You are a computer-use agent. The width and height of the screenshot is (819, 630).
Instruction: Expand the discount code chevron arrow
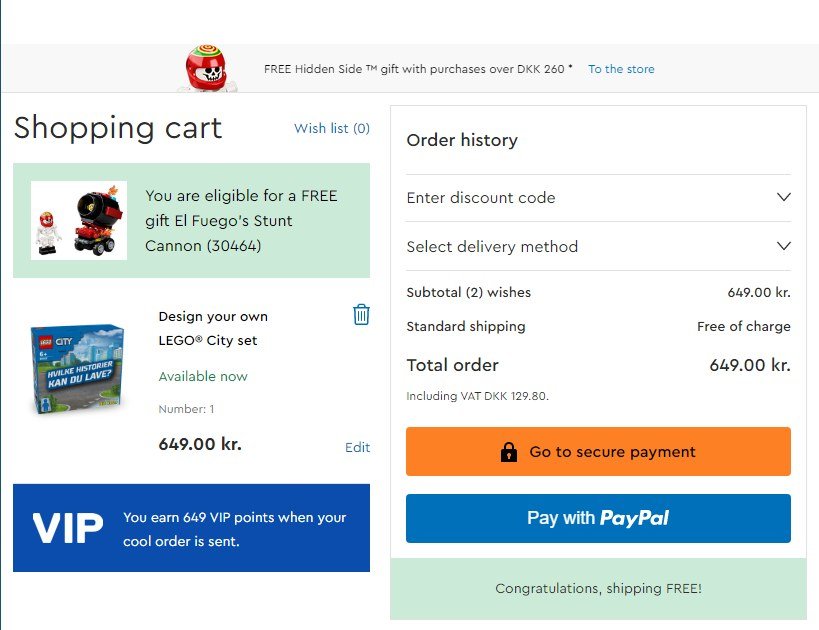(x=783, y=197)
